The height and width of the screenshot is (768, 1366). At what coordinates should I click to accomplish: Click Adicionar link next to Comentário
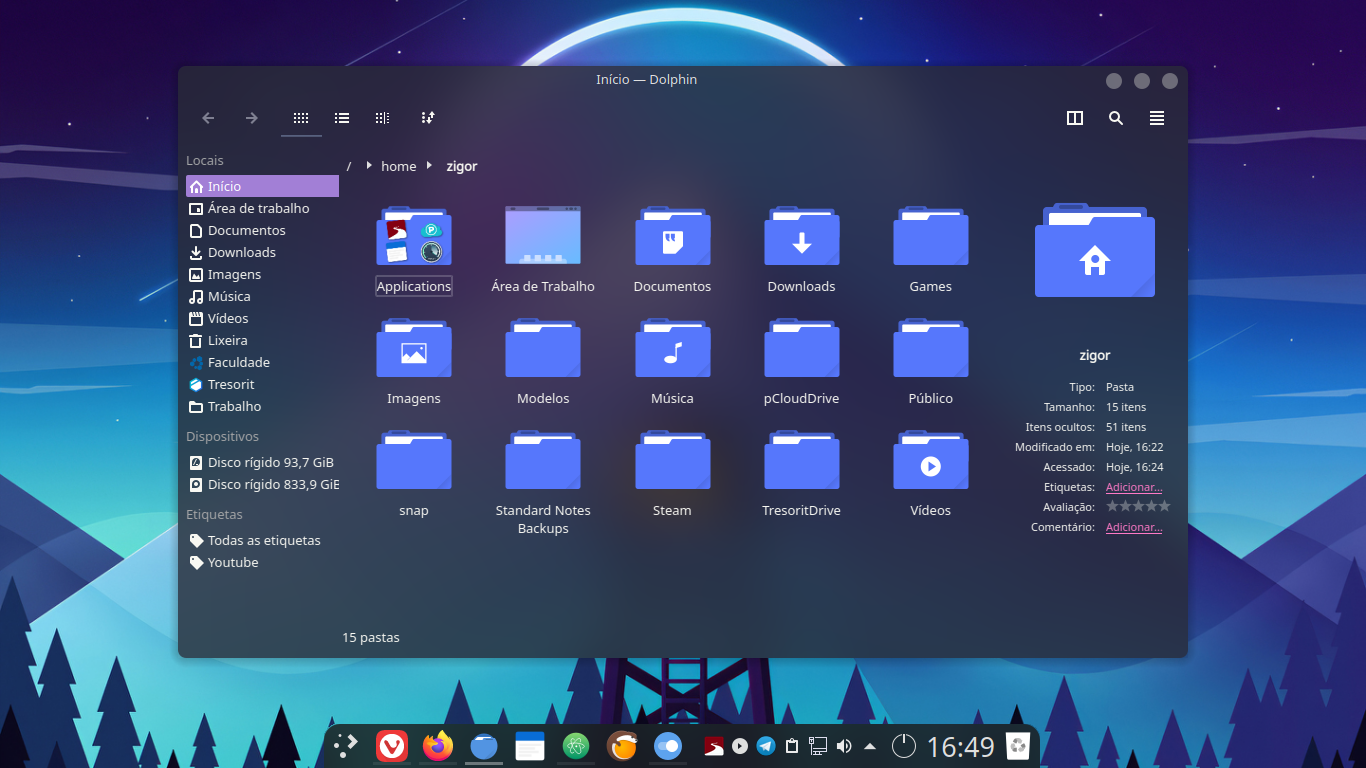tap(1134, 527)
